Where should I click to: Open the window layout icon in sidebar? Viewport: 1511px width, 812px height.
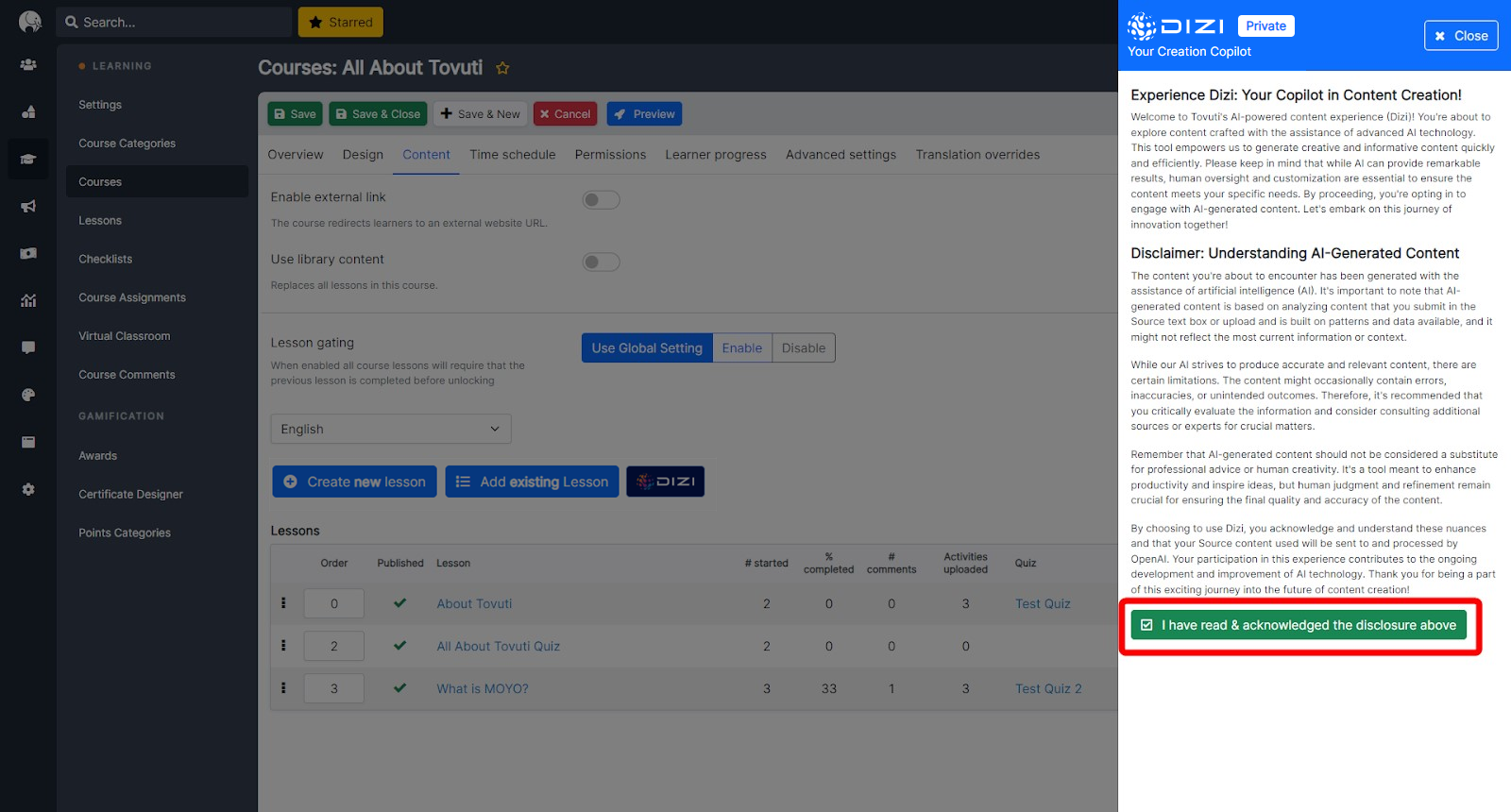point(28,442)
